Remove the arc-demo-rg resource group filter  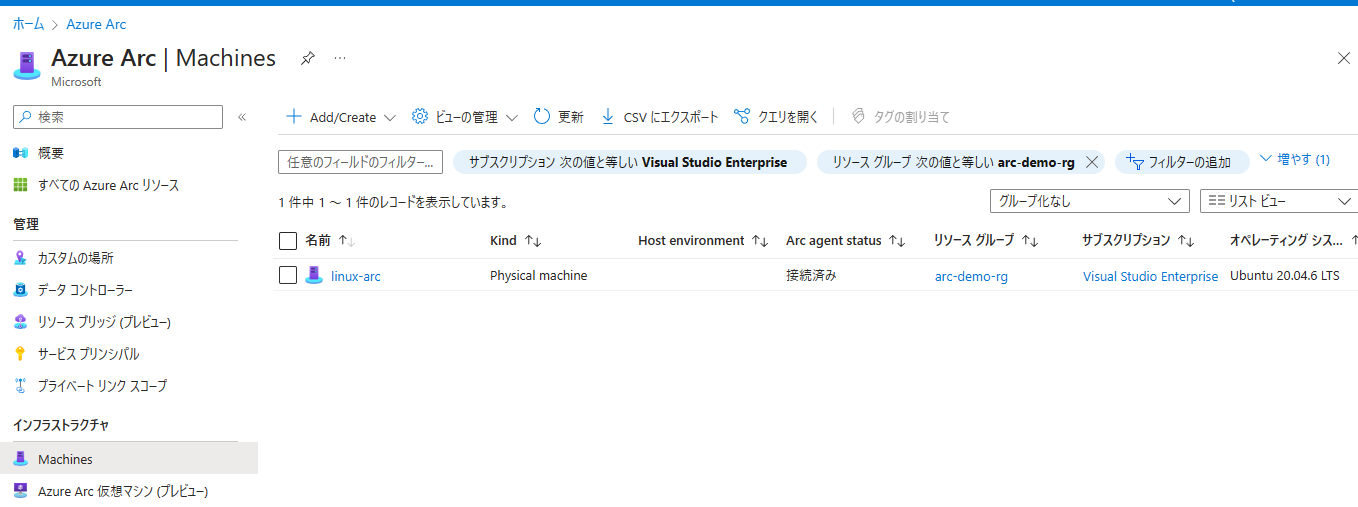pyautogui.click(x=1092, y=162)
